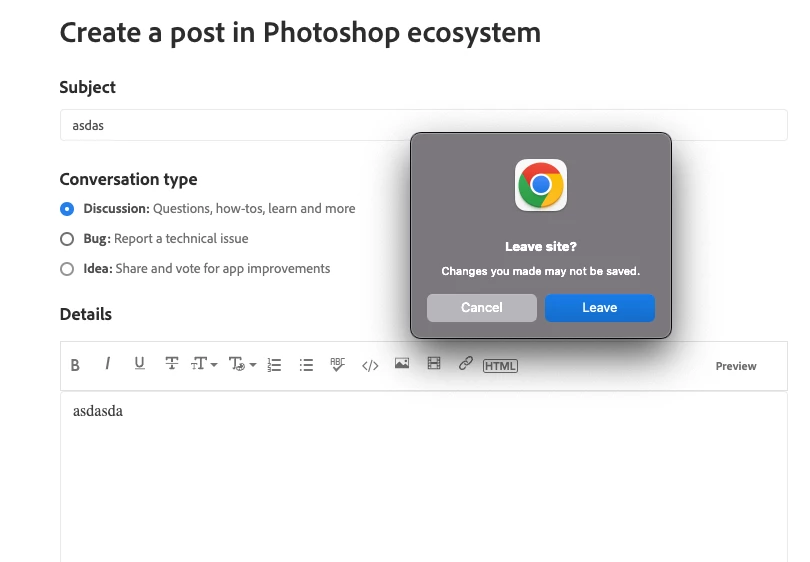810x562 pixels.
Task: Click the "Details" section label
Action: coord(86,314)
